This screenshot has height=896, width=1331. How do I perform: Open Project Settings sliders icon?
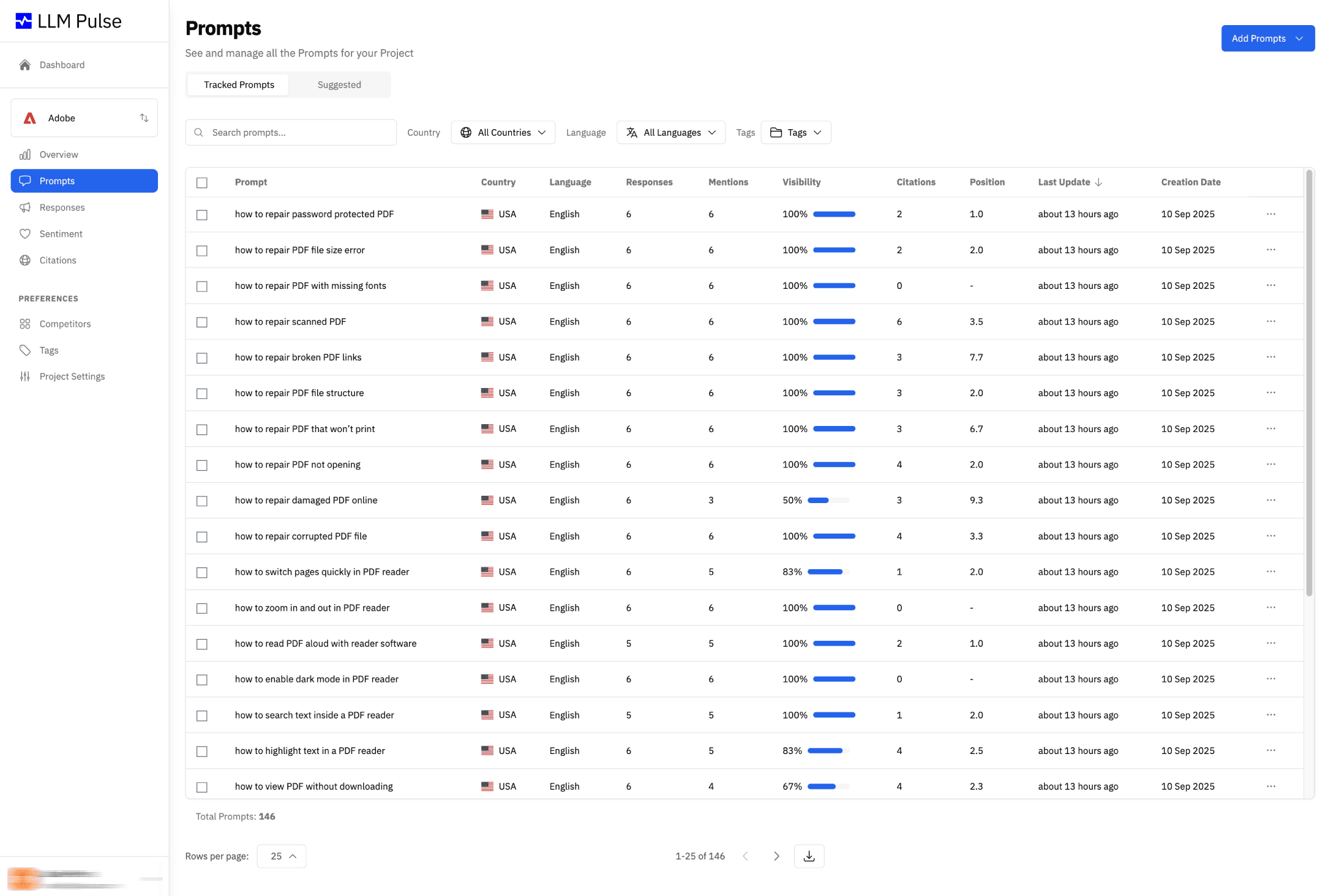[x=25, y=376]
